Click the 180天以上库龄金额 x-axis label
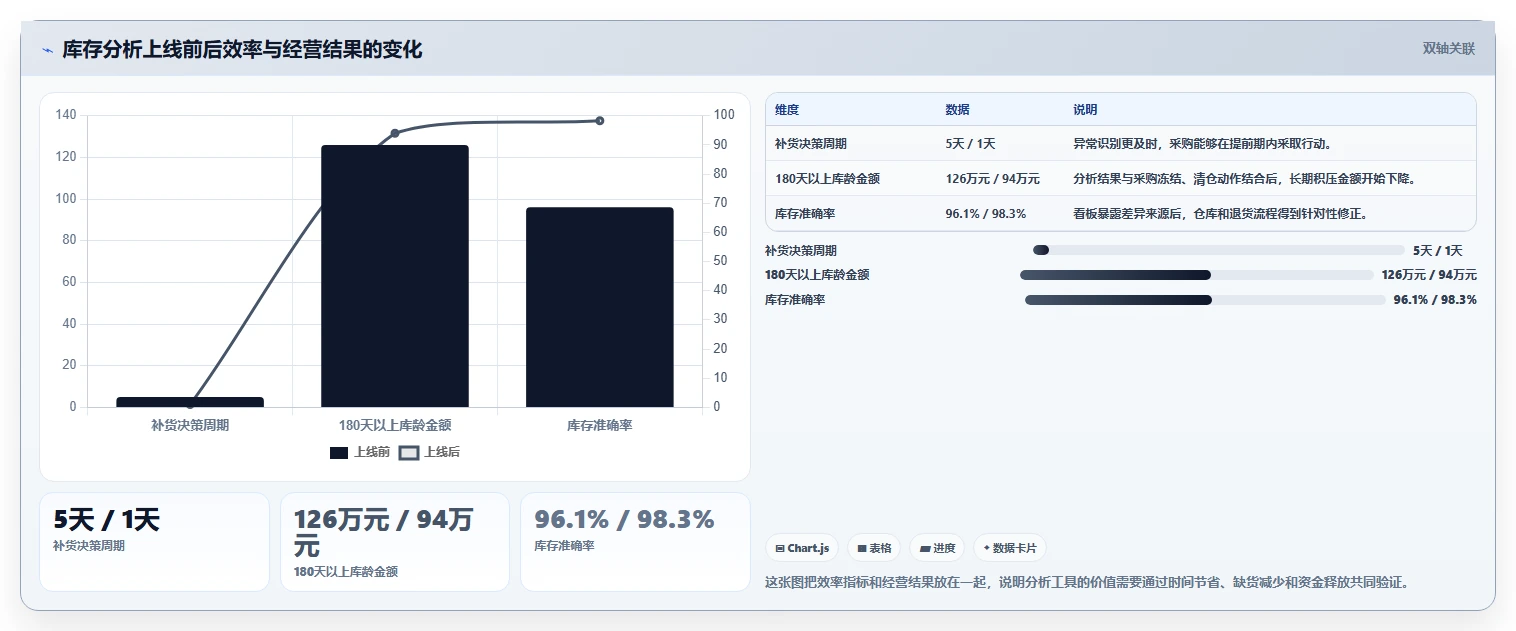The image size is (1516, 631). [x=395, y=425]
